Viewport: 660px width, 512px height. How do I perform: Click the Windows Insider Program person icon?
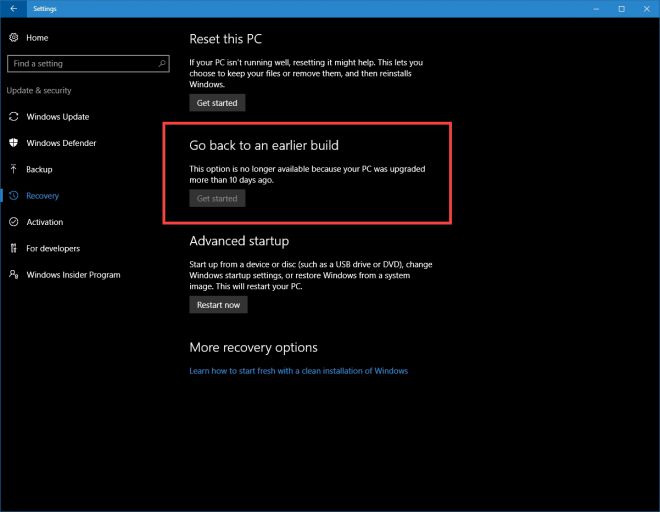point(14,275)
